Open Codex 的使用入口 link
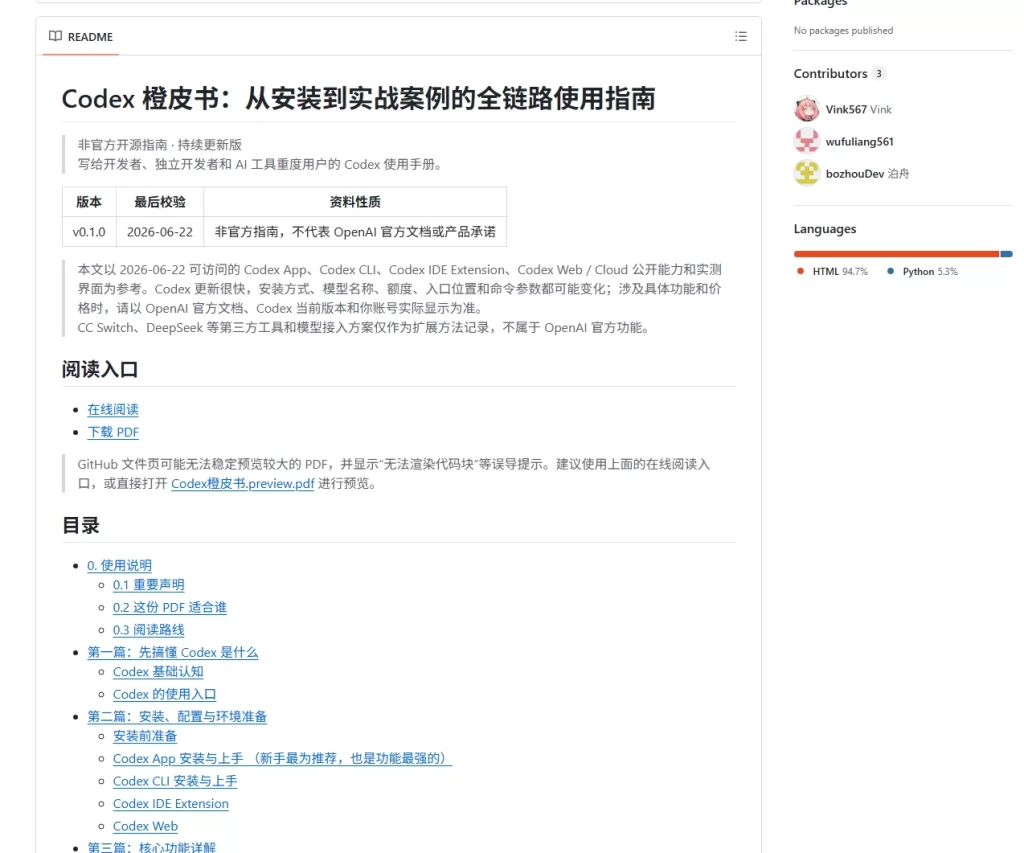This screenshot has width=1024, height=853. (x=165, y=694)
